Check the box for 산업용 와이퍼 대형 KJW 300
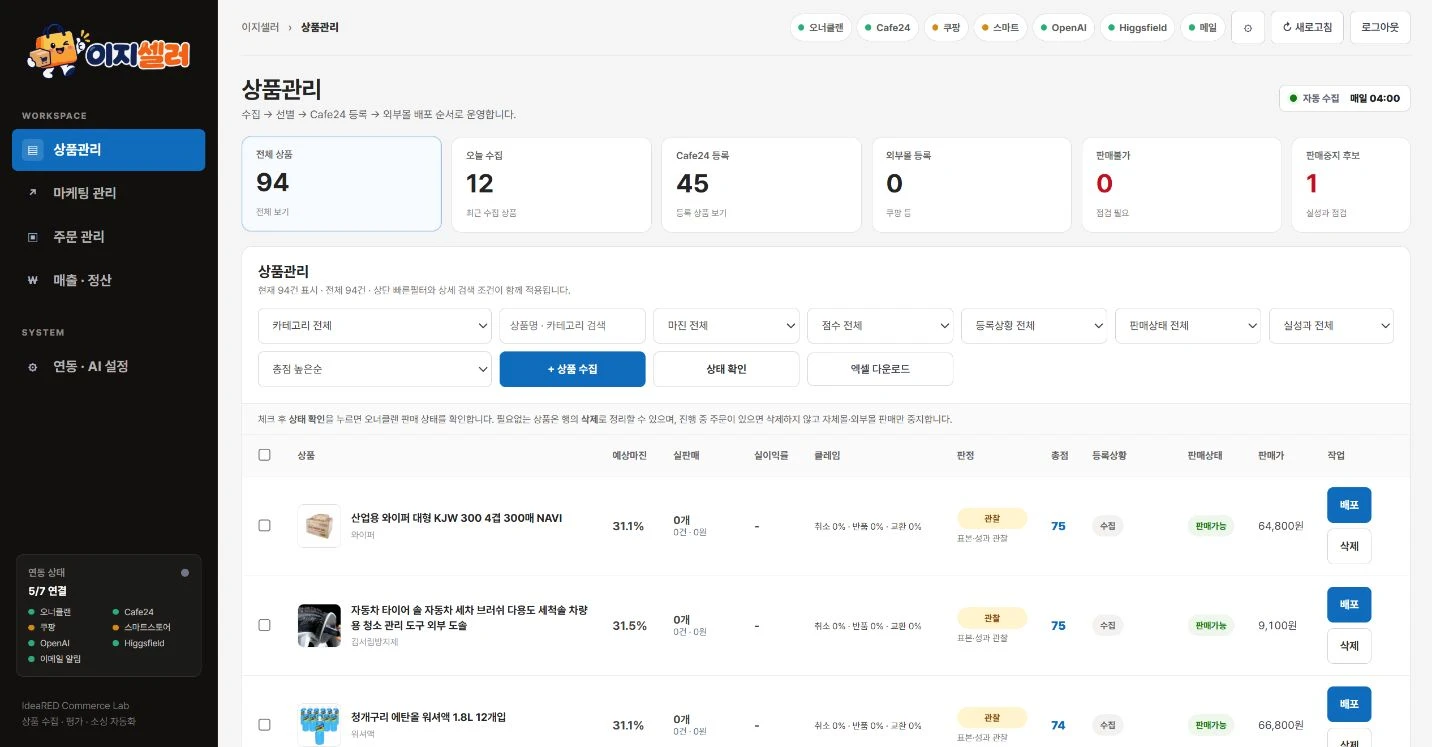This screenshot has height=747, width=1432. pyautogui.click(x=264, y=526)
